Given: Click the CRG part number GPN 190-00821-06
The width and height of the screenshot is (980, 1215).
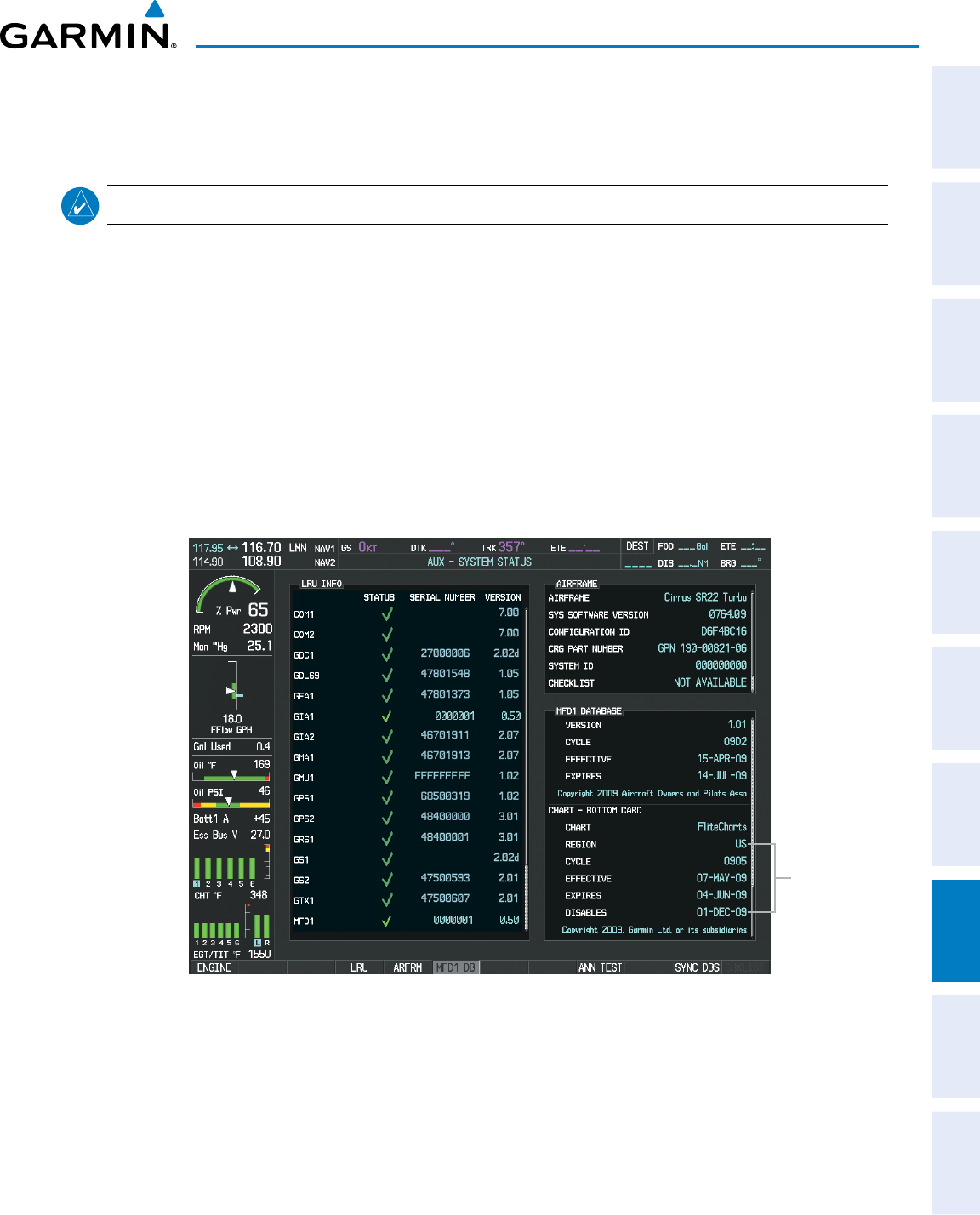Looking at the screenshot, I should coord(702,648).
